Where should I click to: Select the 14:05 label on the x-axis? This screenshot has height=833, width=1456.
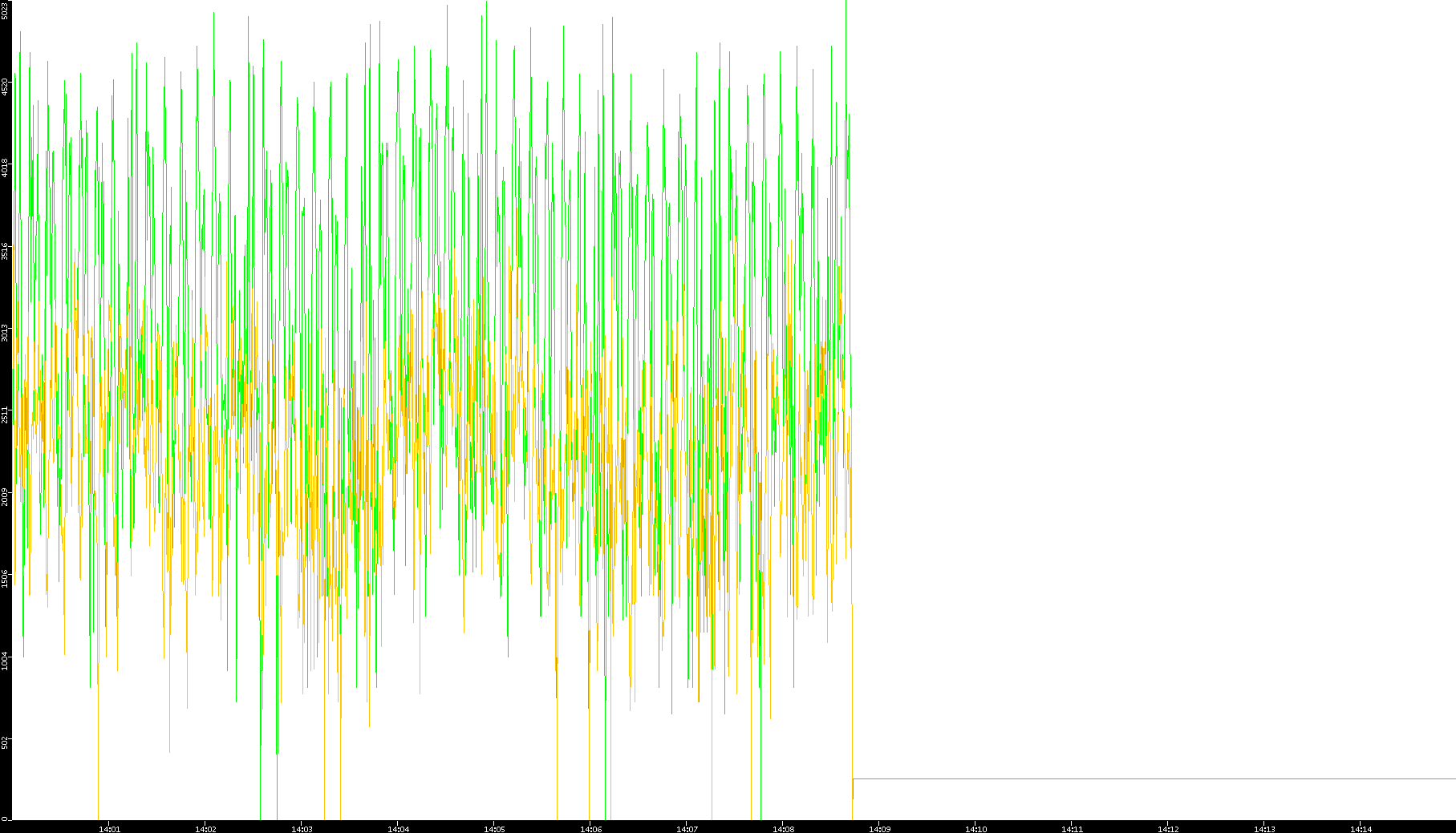pyautogui.click(x=494, y=829)
